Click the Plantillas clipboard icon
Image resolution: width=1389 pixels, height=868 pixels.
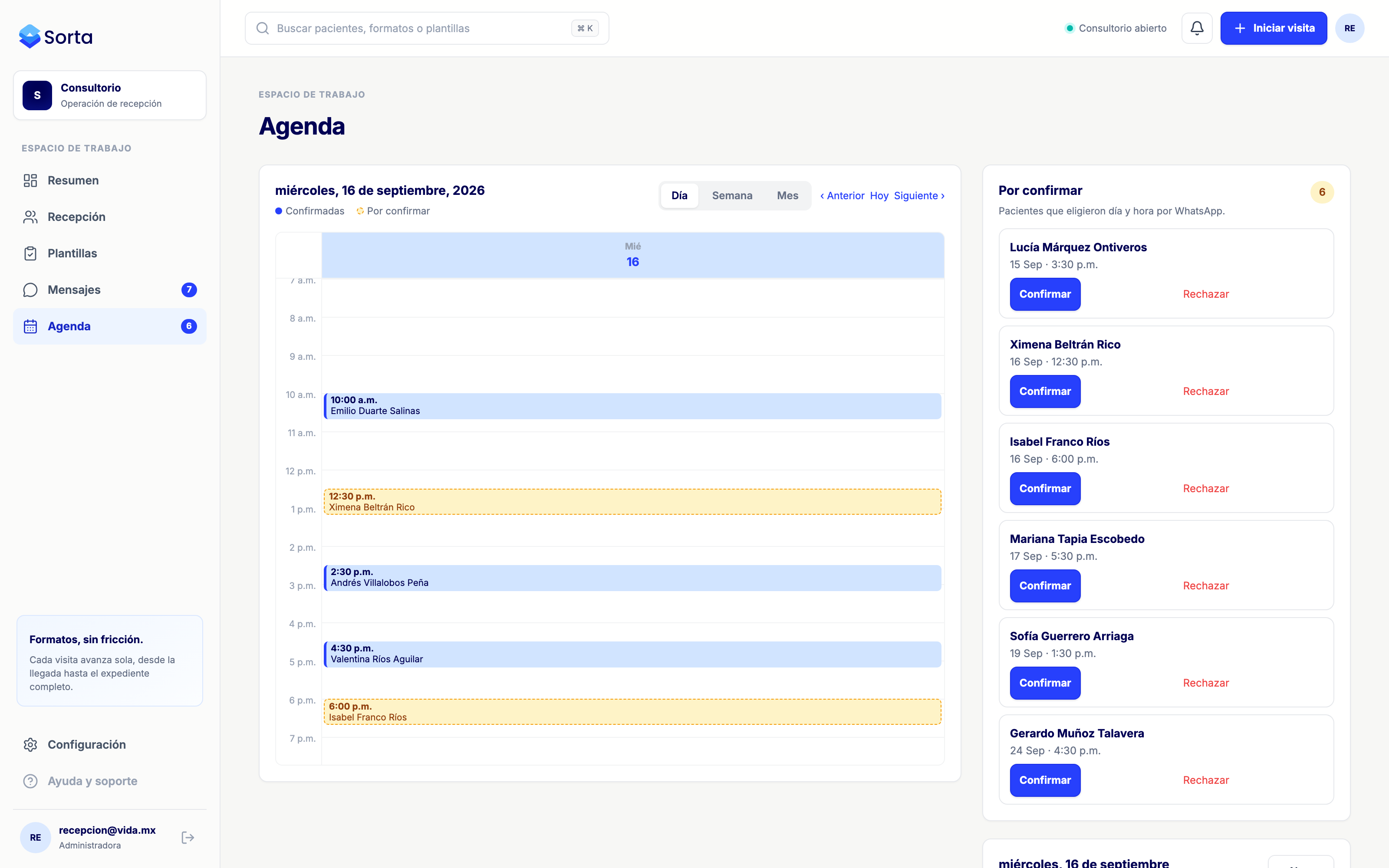coord(30,253)
